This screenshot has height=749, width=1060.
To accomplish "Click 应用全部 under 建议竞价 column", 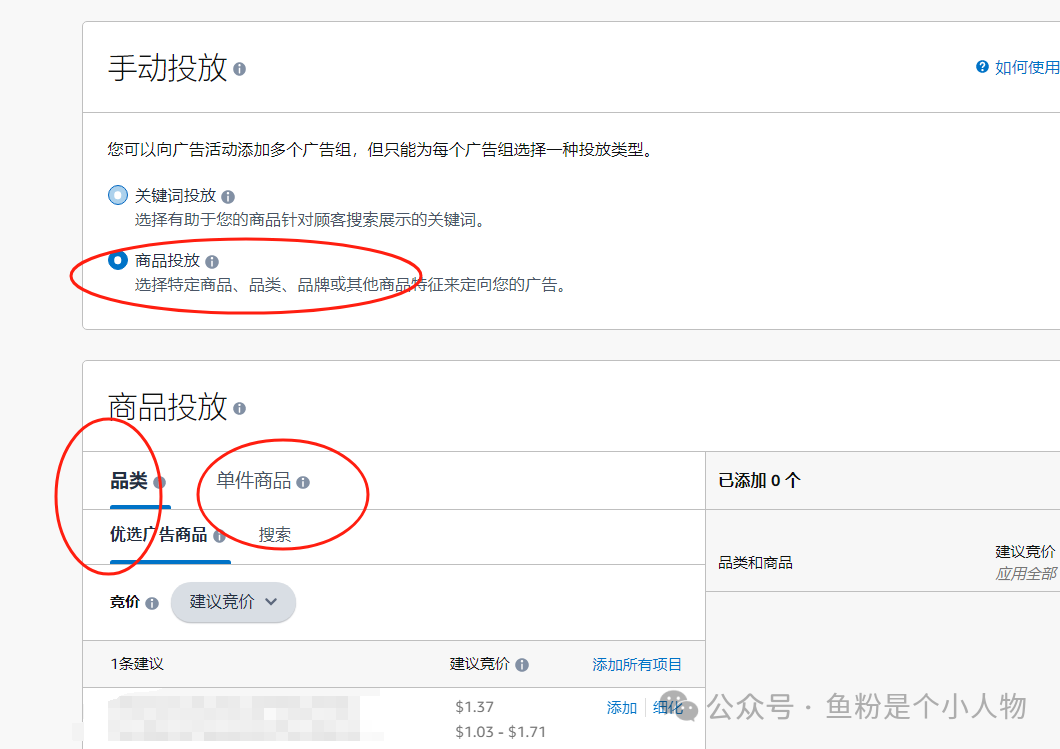I will (x=1026, y=574).
